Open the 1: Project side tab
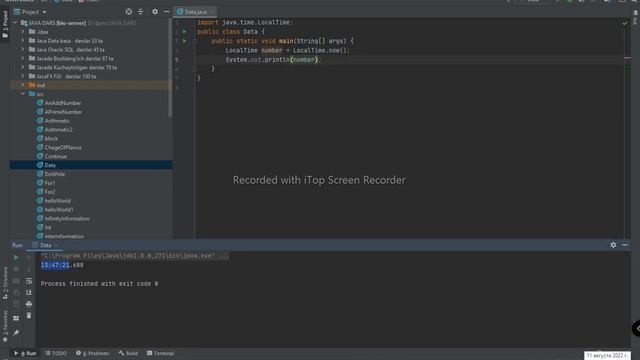The width and height of the screenshot is (640, 360). point(5,24)
